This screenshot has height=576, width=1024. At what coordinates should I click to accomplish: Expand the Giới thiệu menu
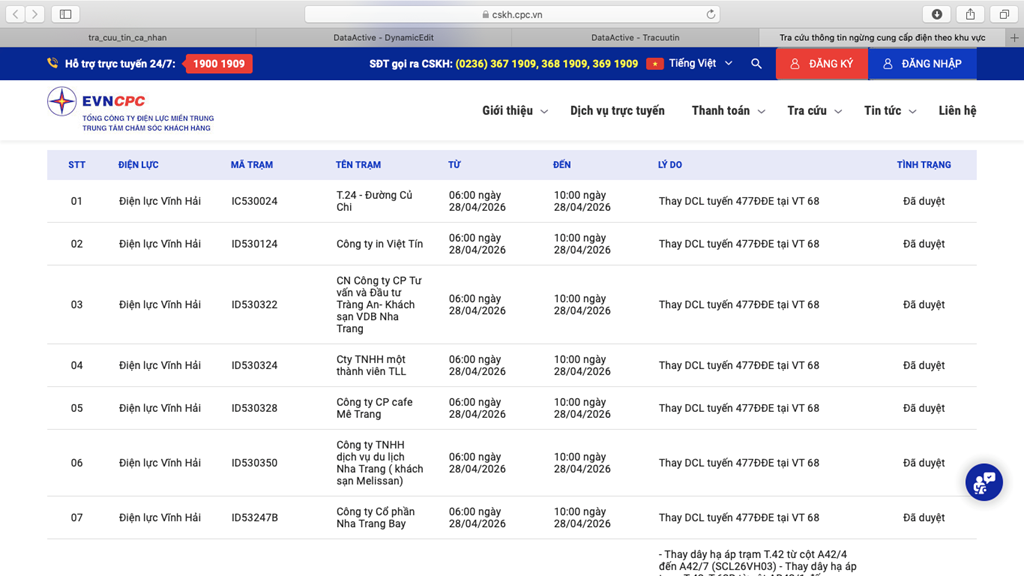[514, 111]
